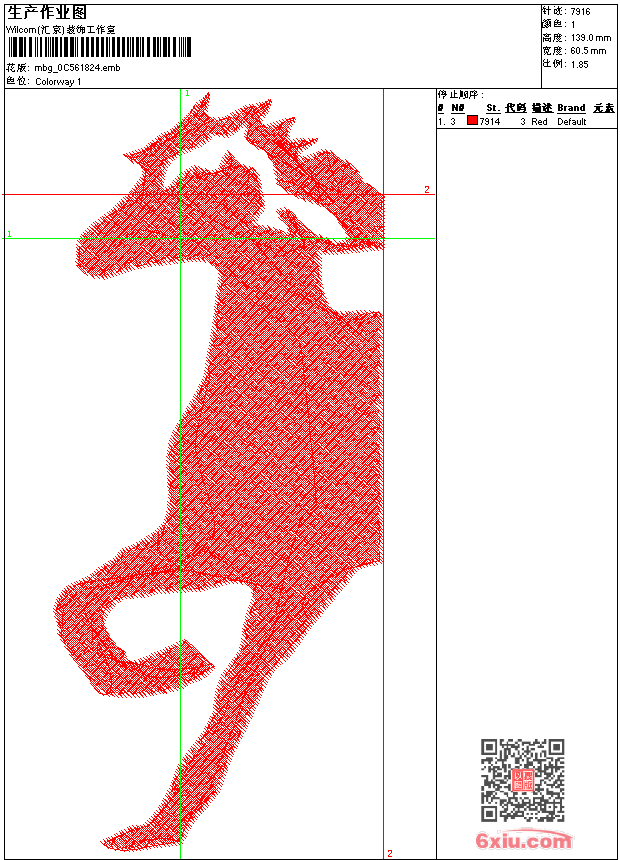
Task: Click the 6xiu.com watermark logo
Action: pos(523,841)
